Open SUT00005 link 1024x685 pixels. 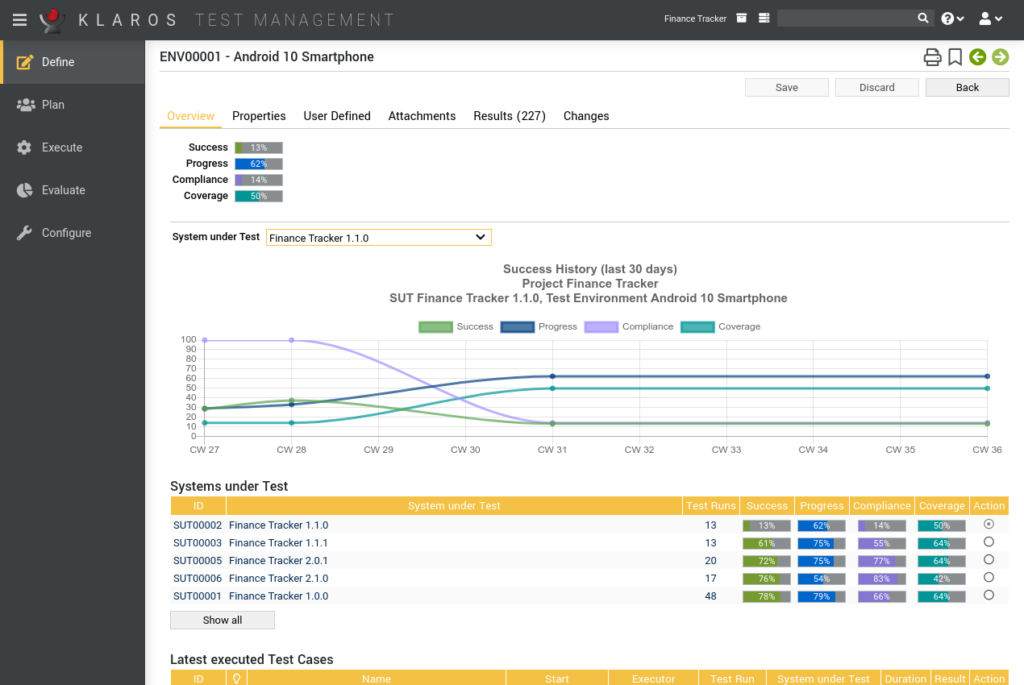click(197, 560)
